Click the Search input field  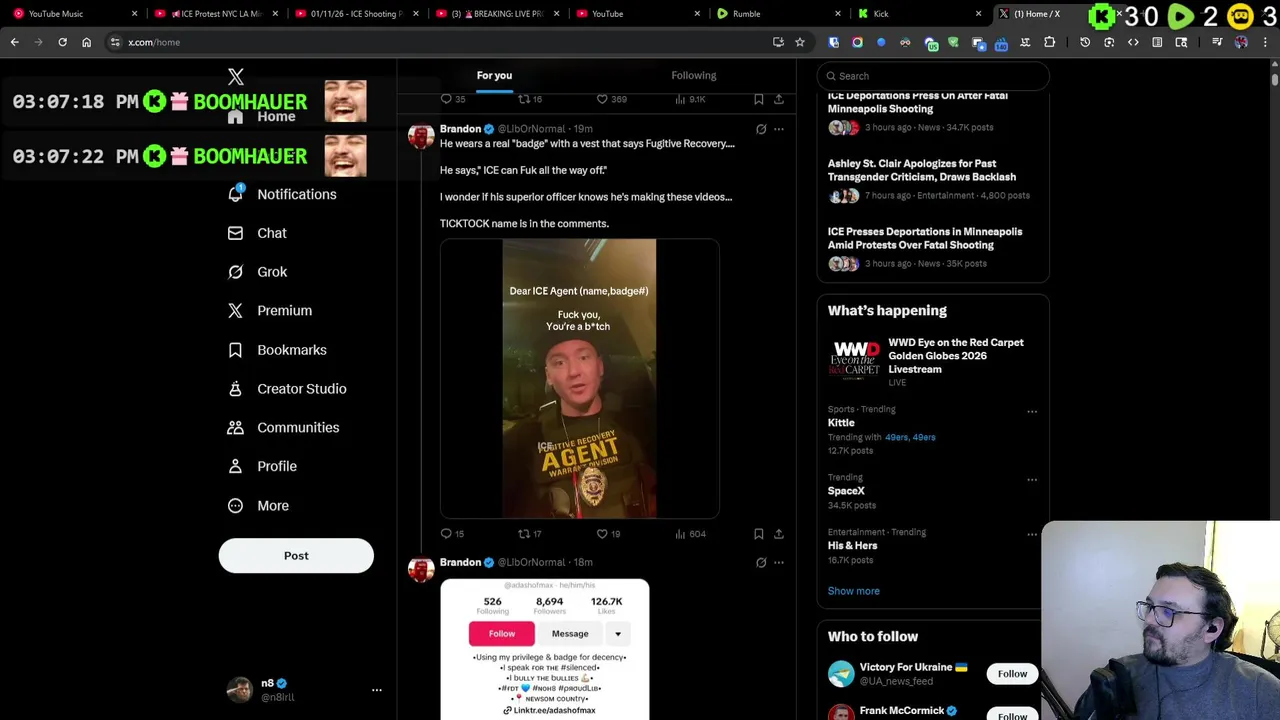(x=933, y=76)
